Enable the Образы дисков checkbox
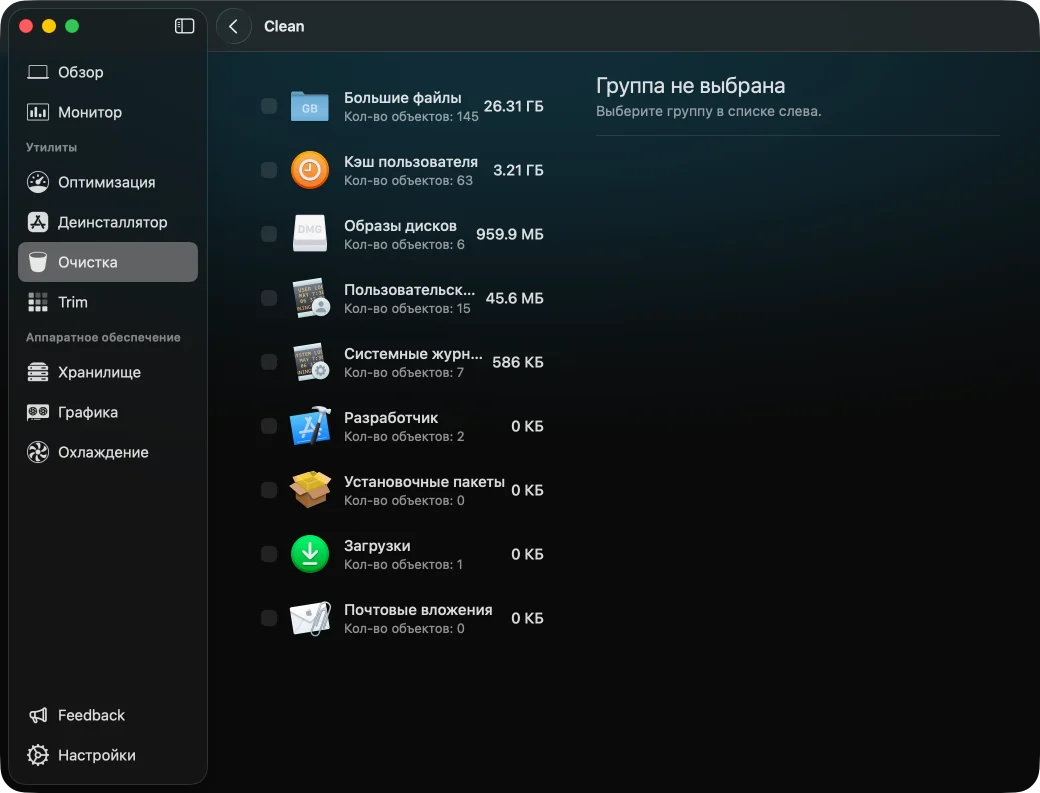The image size is (1040, 793). tap(269, 234)
